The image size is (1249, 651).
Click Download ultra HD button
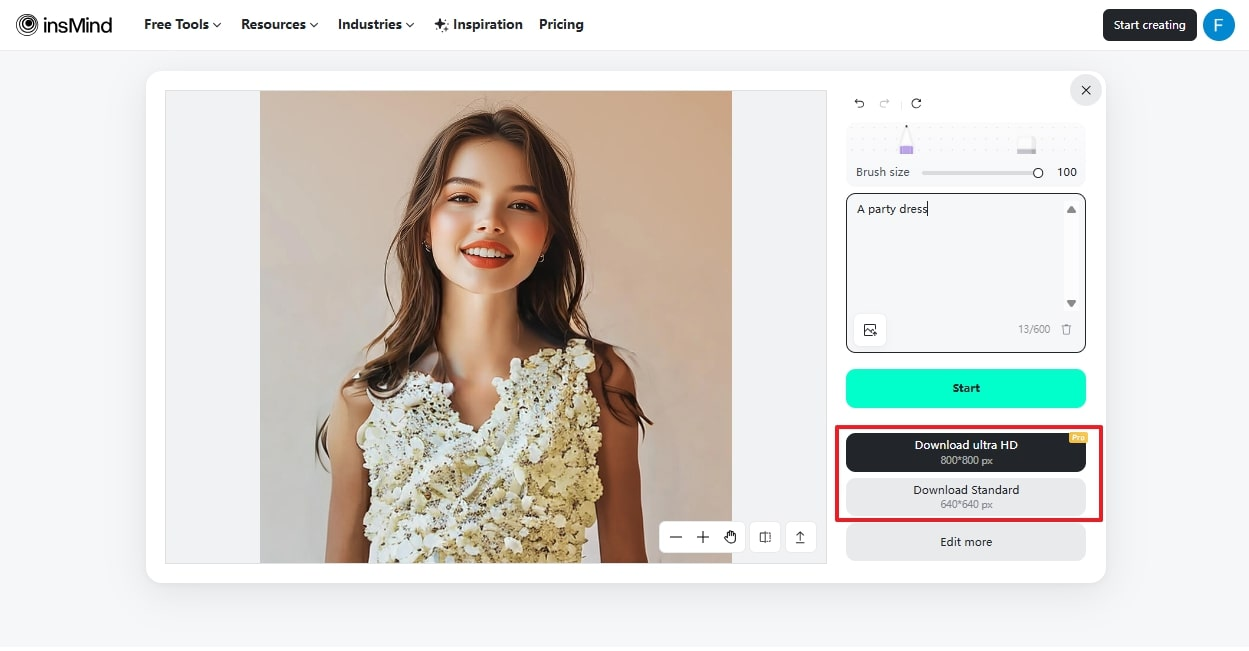point(966,452)
